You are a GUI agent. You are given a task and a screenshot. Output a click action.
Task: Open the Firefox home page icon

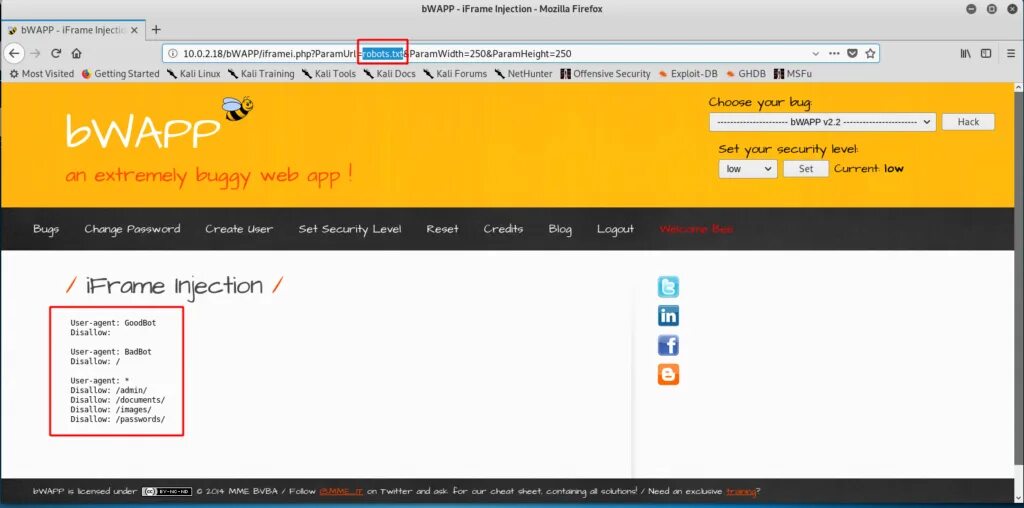tap(76, 54)
